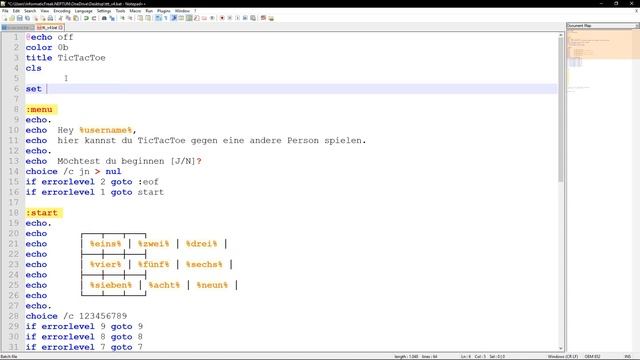Click the Copy toolbar icon
This screenshot has height=360, width=640.
point(68,18)
